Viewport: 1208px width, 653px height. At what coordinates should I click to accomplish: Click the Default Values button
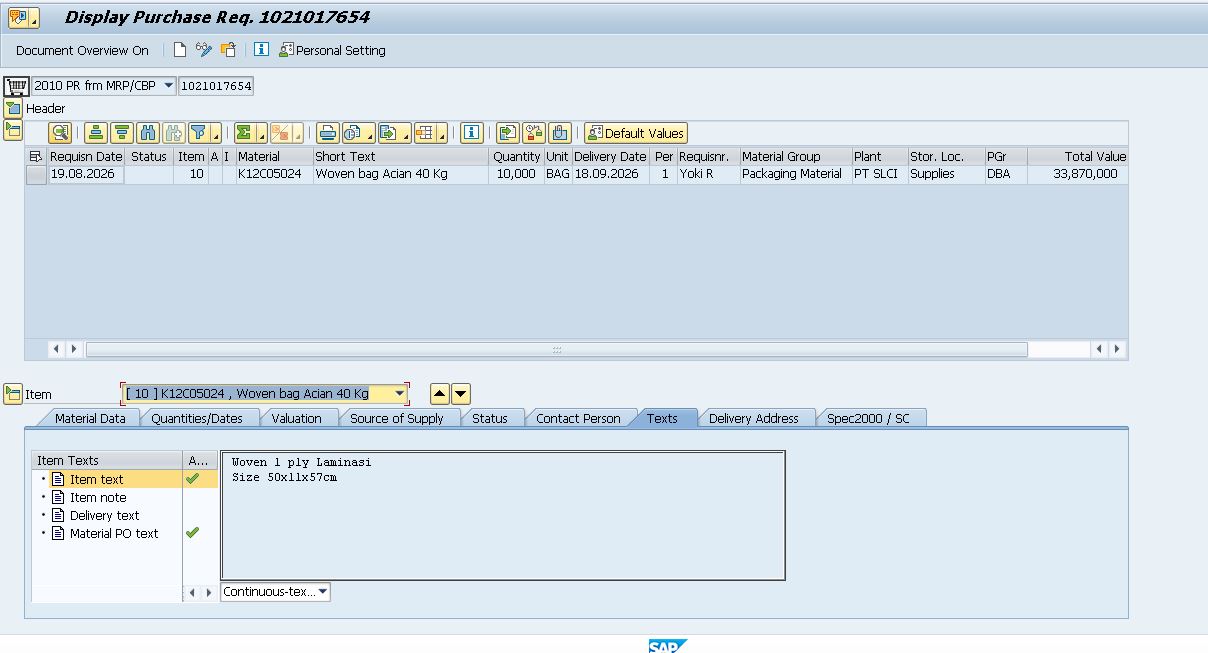[x=636, y=133]
